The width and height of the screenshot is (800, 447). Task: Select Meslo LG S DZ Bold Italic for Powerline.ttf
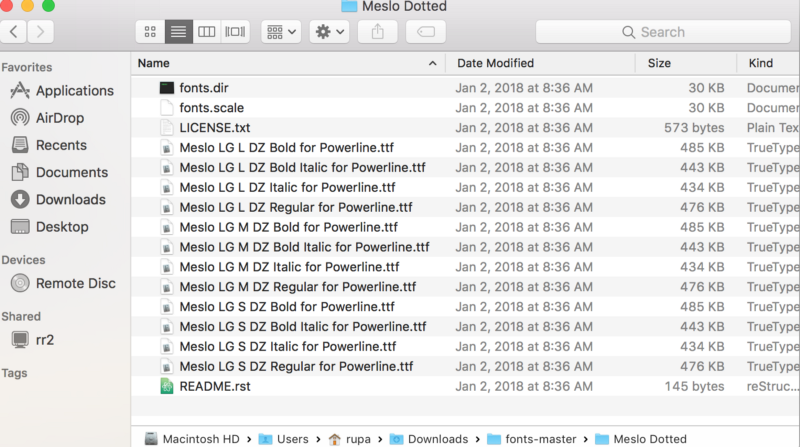click(x=303, y=327)
